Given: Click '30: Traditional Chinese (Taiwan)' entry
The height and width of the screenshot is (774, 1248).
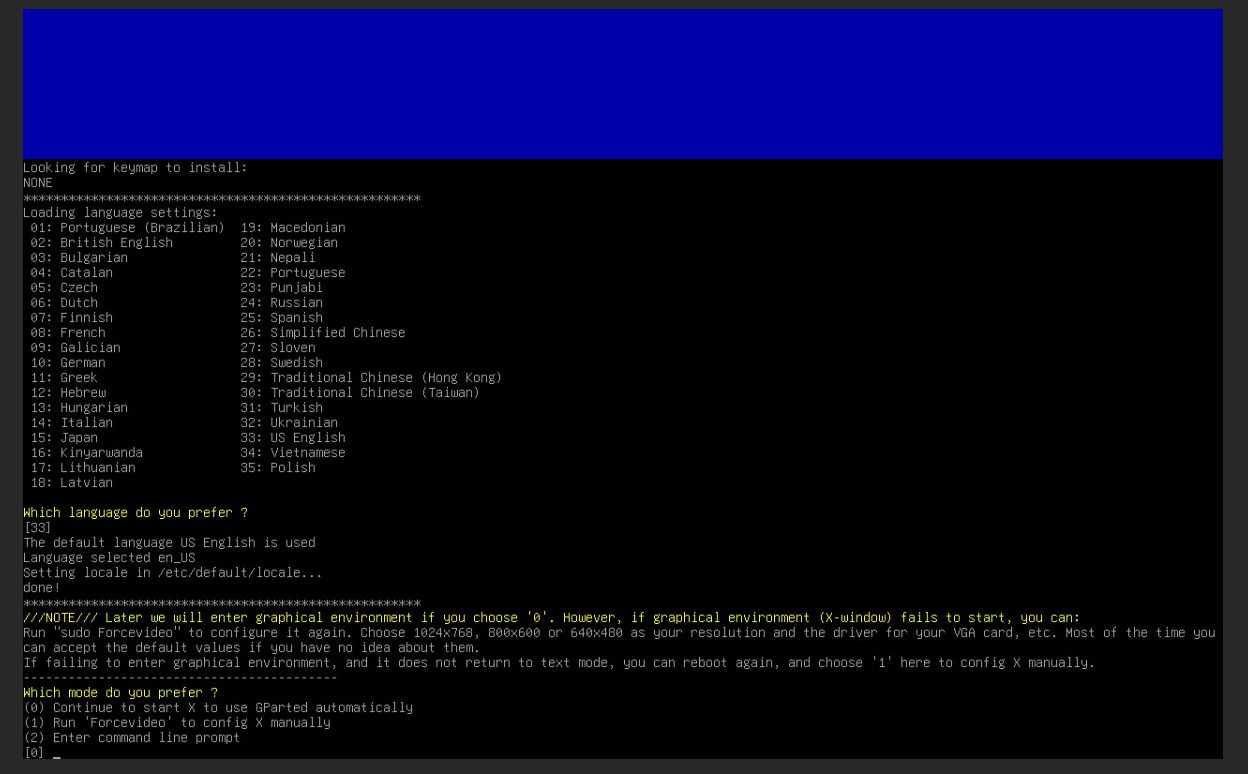Looking at the screenshot, I should click(x=360, y=393).
